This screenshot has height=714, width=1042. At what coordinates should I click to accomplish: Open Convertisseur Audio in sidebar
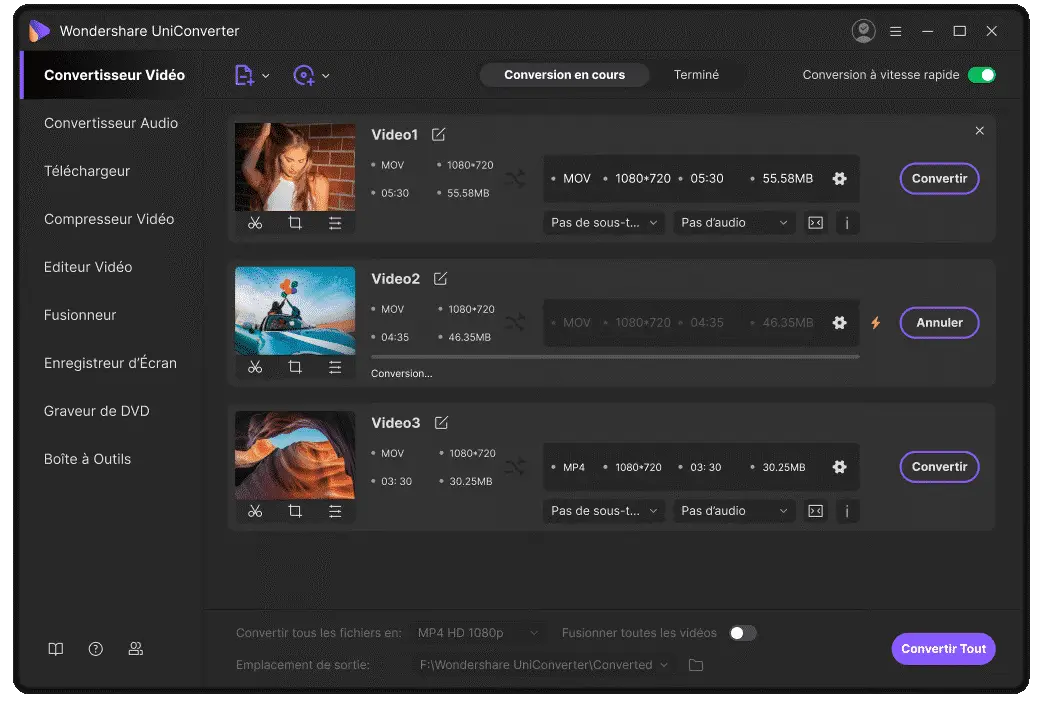(111, 123)
